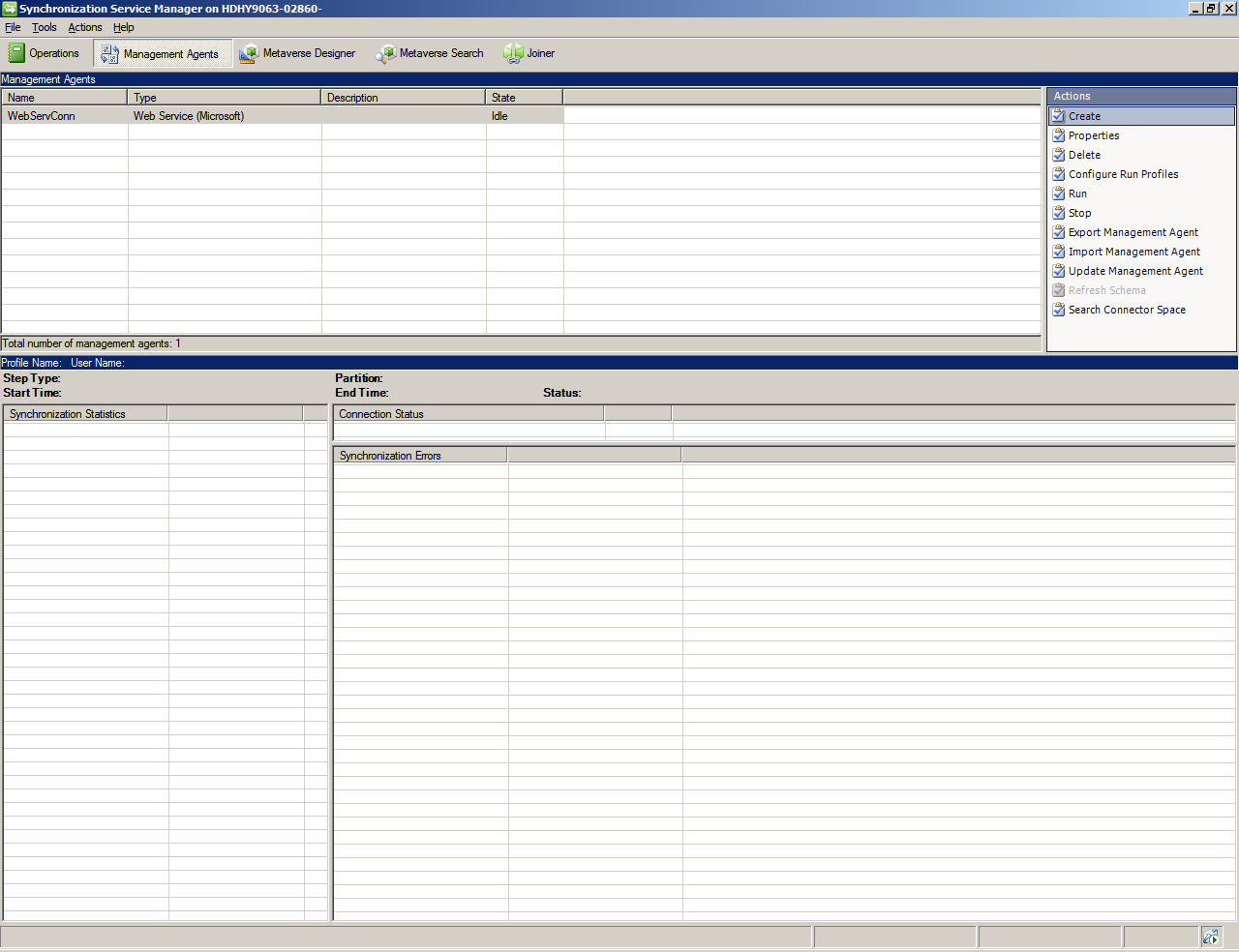Image resolution: width=1239 pixels, height=952 pixels.
Task: Open the Tools menu
Action: [x=45, y=27]
